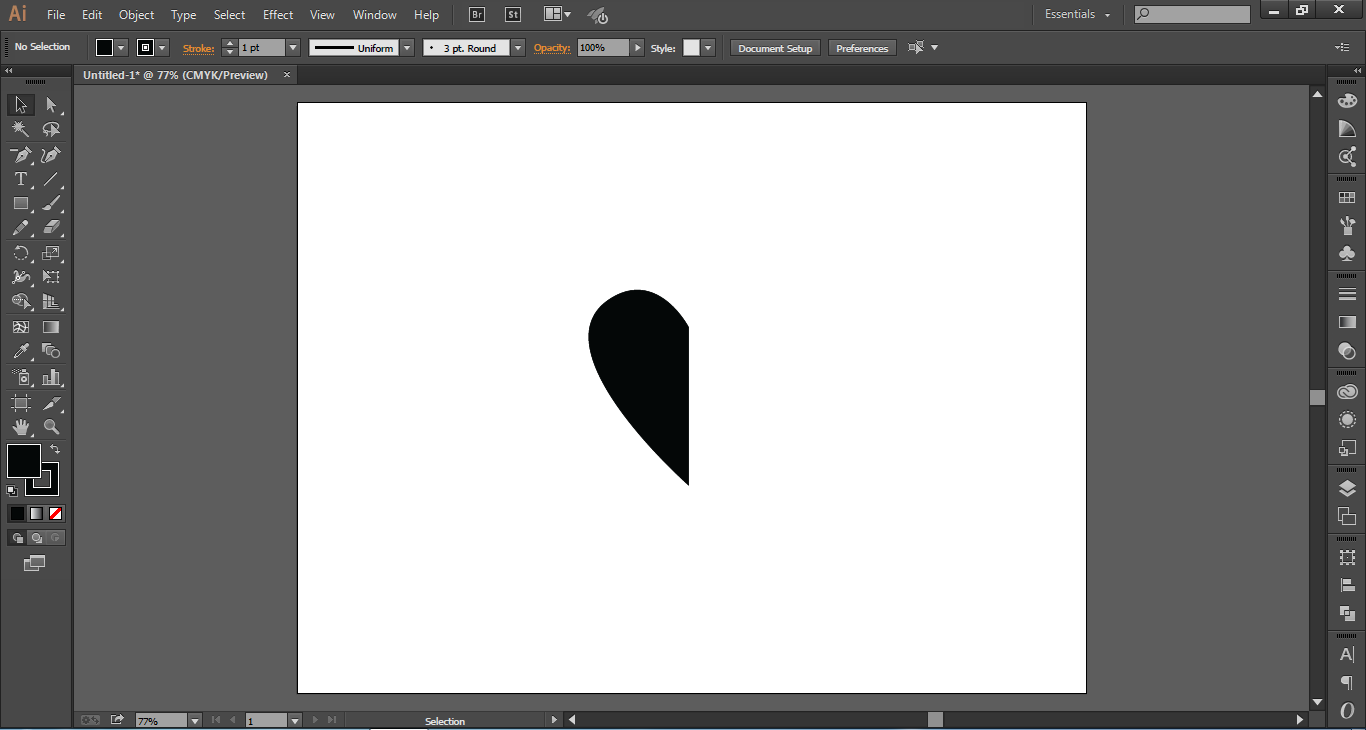Pick the Zoom tool

52,425
